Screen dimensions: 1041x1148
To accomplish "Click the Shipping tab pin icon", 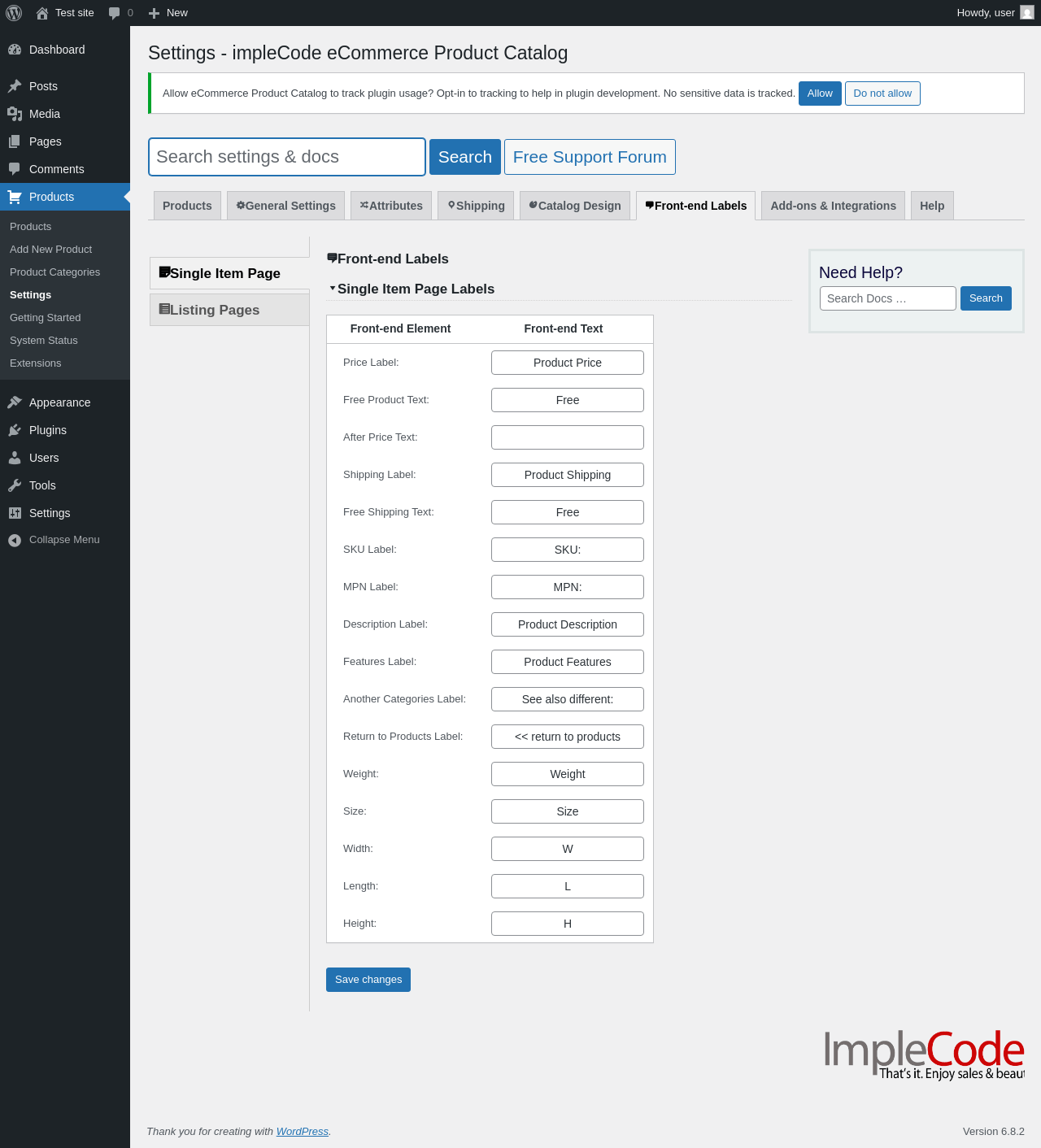I will [x=451, y=205].
